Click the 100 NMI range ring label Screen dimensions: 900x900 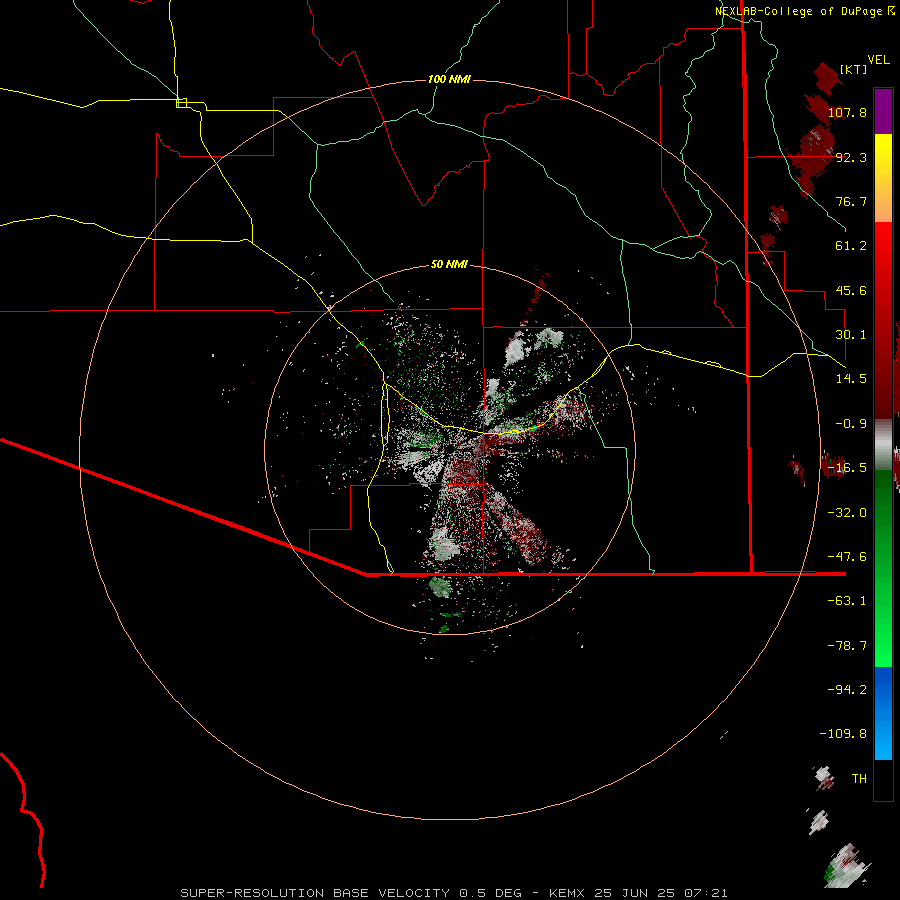point(449,79)
